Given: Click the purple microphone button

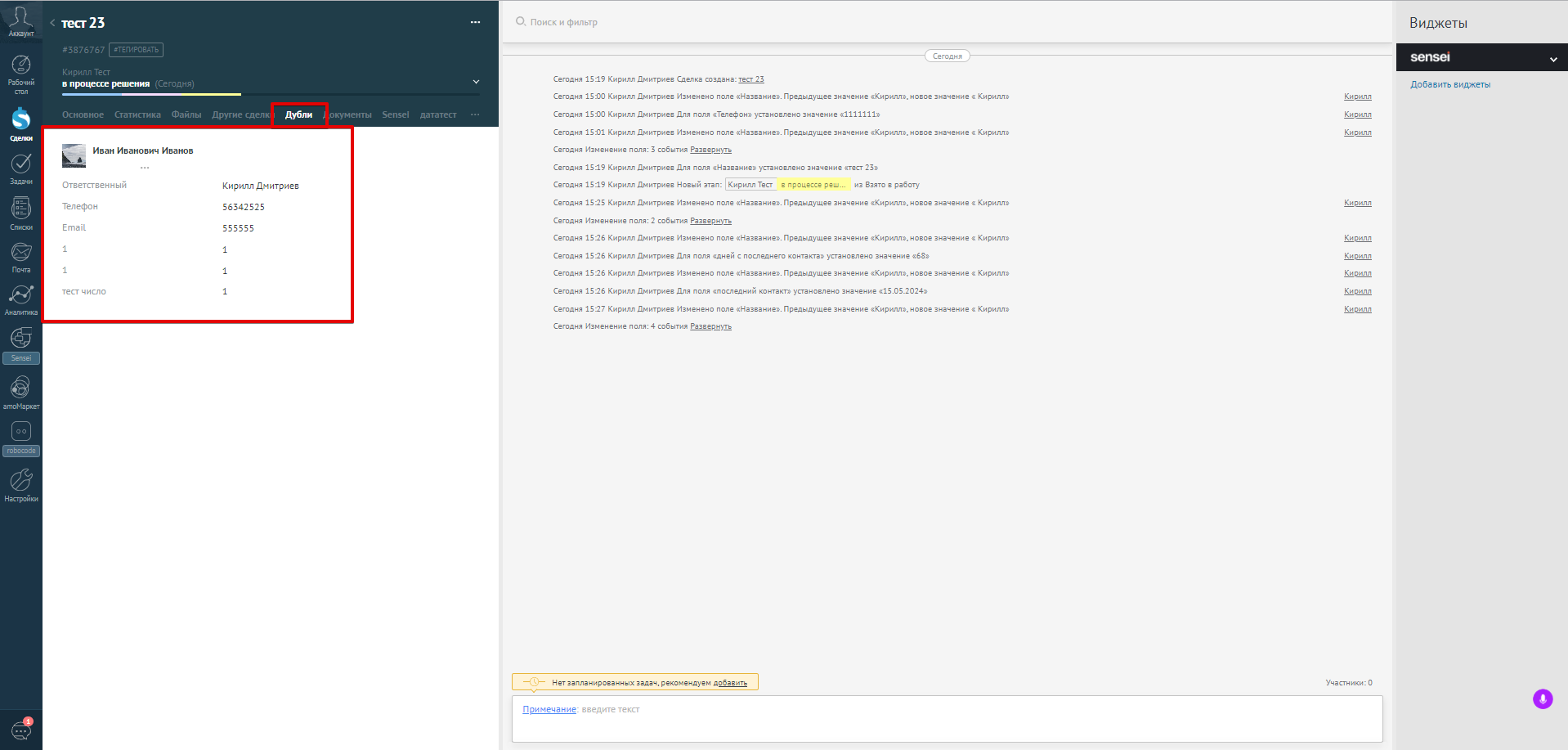Looking at the screenshot, I should (x=1543, y=698).
